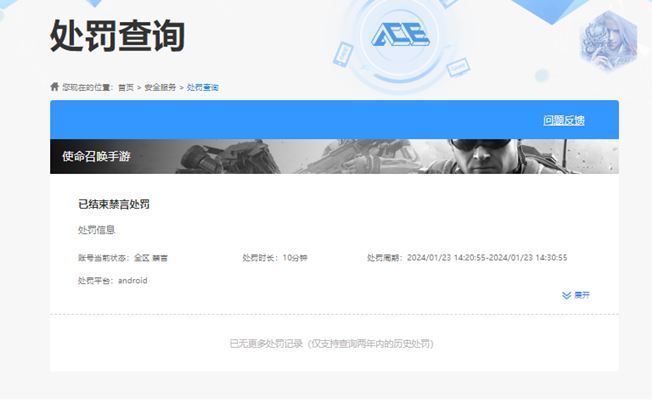The height and width of the screenshot is (413, 652).
Task: Click the 处罚时长: 10分钟 text
Action: [x=275, y=258]
